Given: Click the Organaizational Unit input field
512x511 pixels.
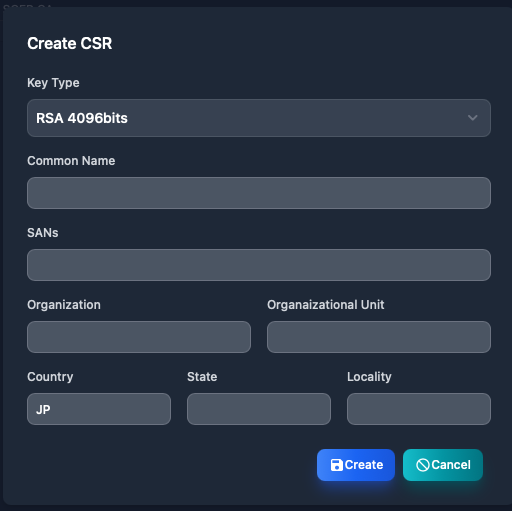Looking at the screenshot, I should pyautogui.click(x=379, y=337).
